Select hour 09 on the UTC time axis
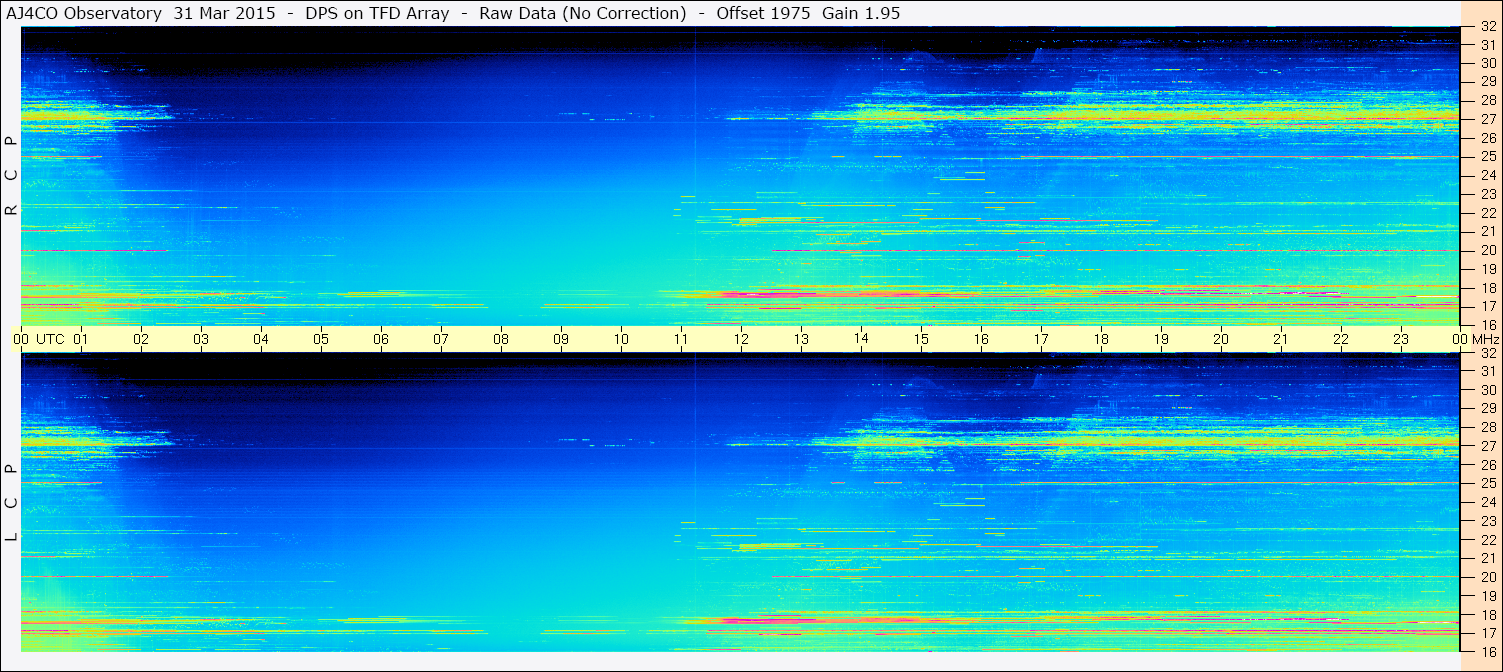The height and width of the screenshot is (672, 1503). (561, 339)
